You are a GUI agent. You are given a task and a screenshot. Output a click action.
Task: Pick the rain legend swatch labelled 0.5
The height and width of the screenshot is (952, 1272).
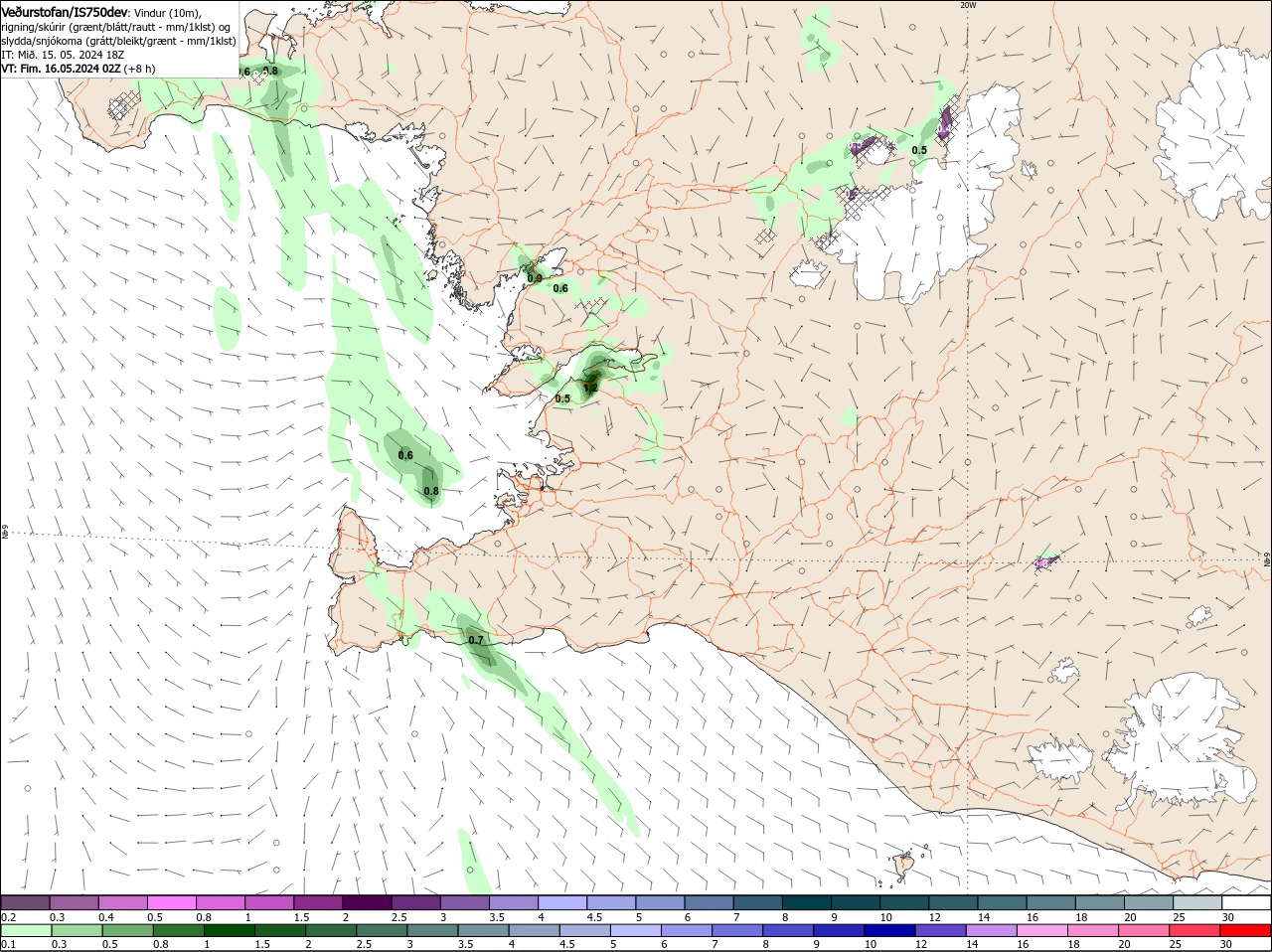pyautogui.click(x=127, y=930)
